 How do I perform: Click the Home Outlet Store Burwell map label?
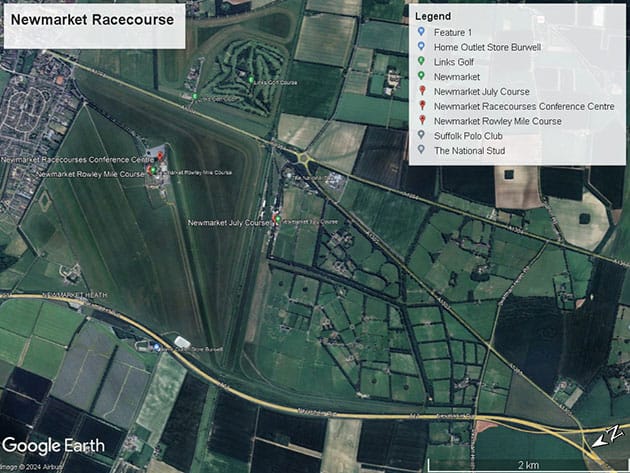click(x=192, y=349)
